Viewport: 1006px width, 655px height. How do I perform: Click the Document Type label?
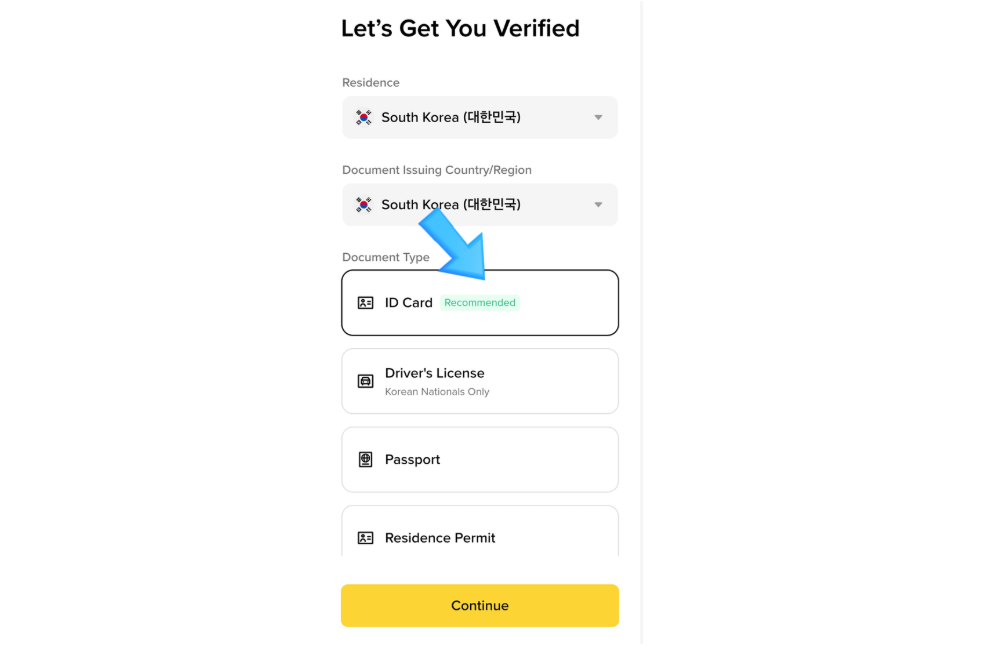385,257
